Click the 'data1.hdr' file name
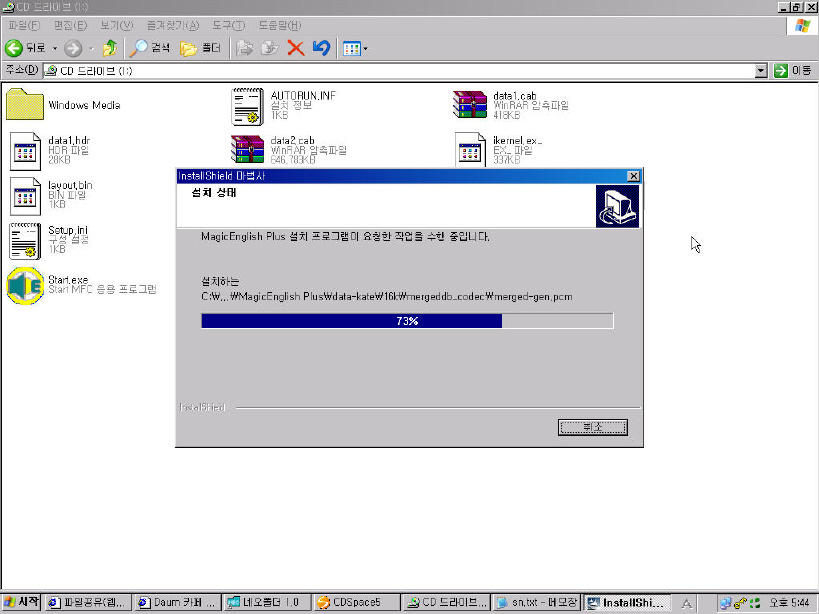Image resolution: width=819 pixels, height=614 pixels. pyautogui.click(x=69, y=140)
